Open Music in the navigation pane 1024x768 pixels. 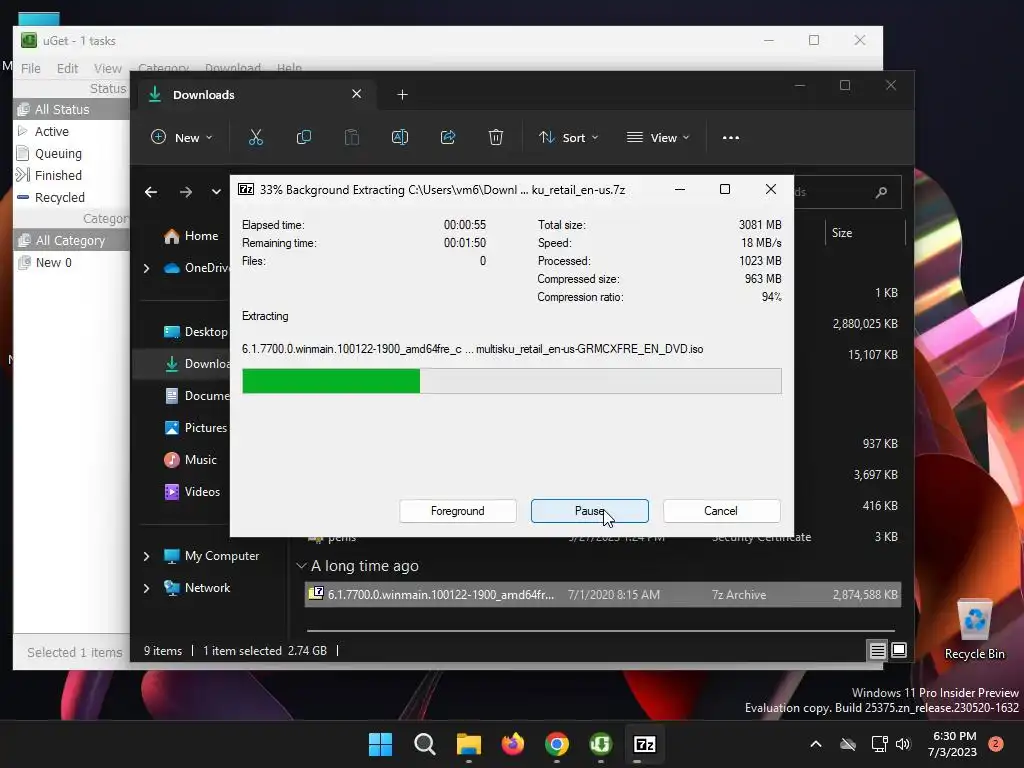coord(190,460)
